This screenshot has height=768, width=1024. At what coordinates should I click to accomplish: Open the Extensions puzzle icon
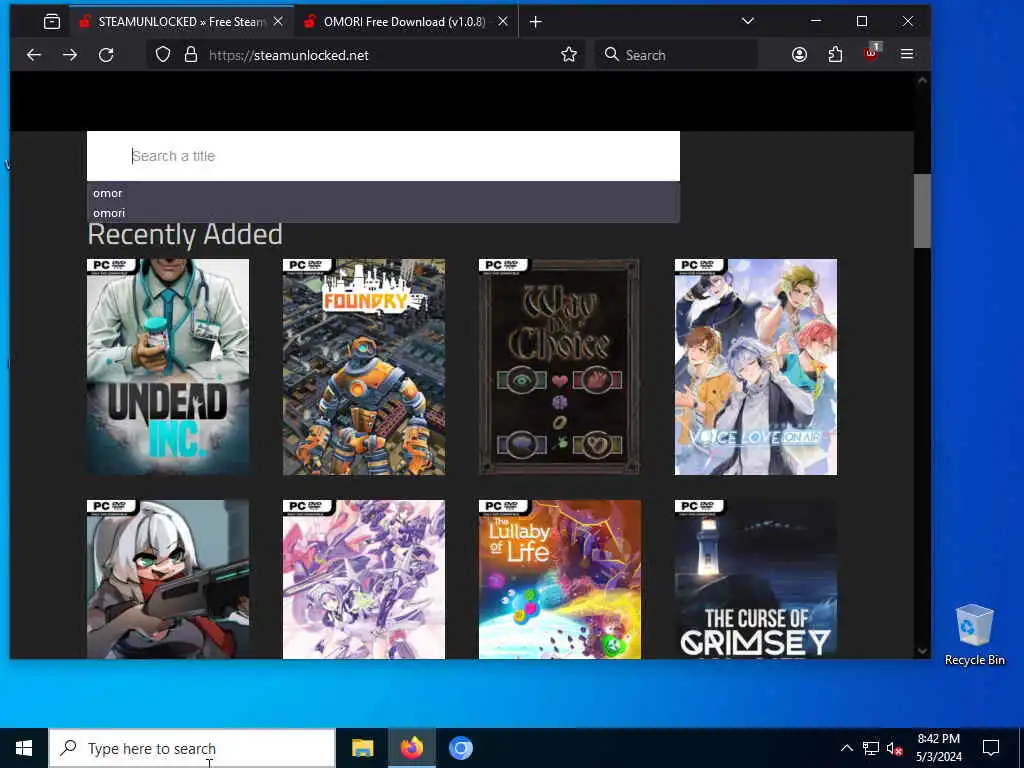click(x=835, y=55)
